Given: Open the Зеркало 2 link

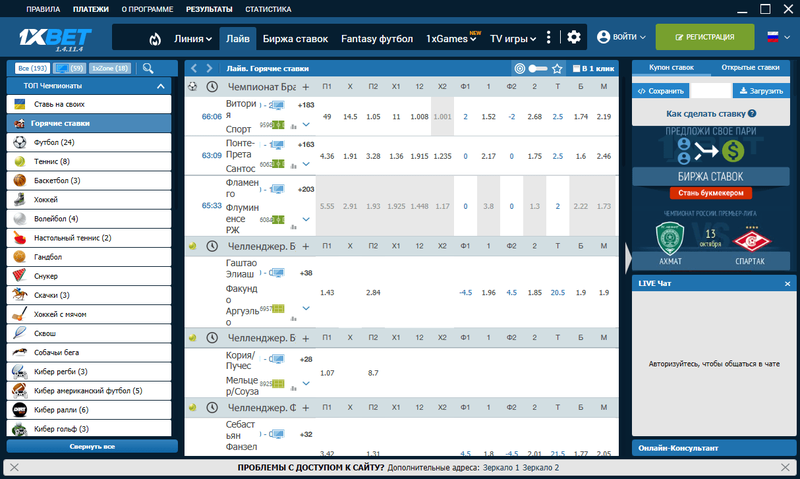Looking at the screenshot, I should click(x=540, y=467).
